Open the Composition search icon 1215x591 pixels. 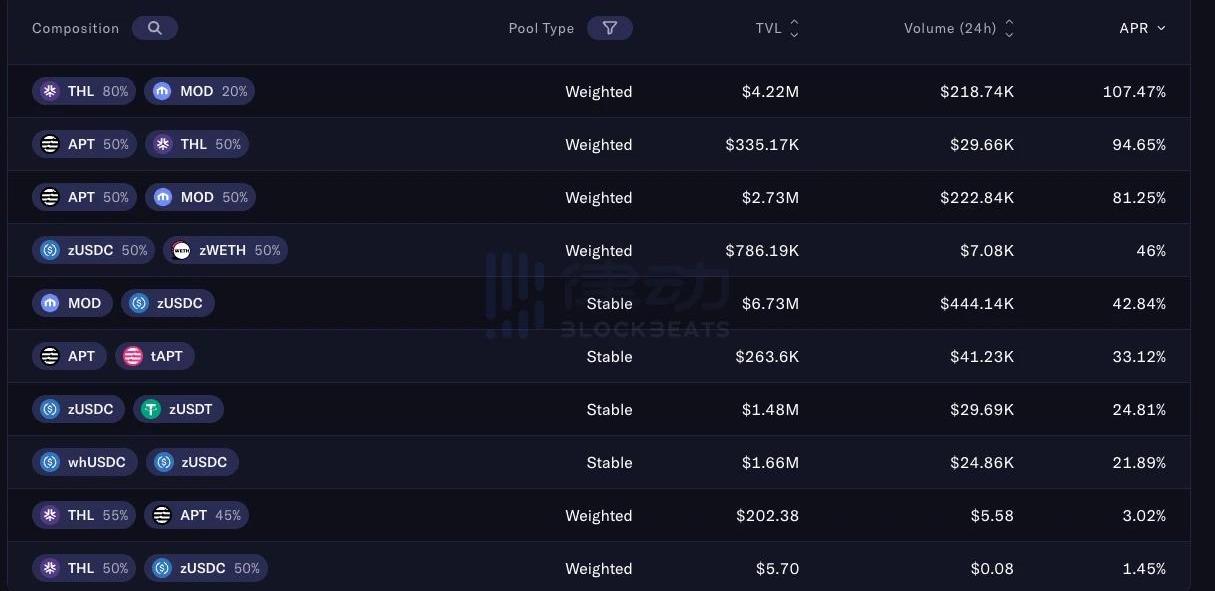pos(154,28)
